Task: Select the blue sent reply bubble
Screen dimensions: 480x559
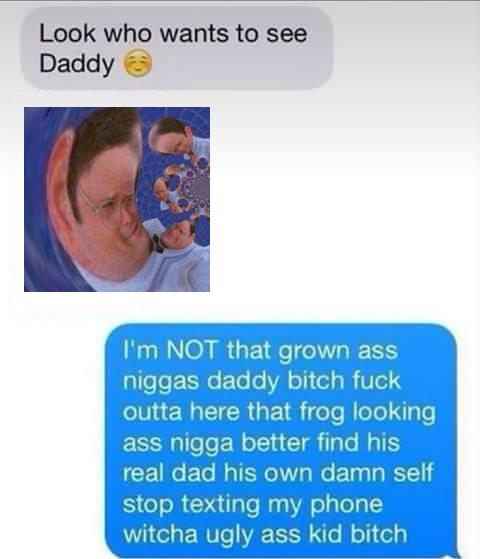Action: point(281,441)
